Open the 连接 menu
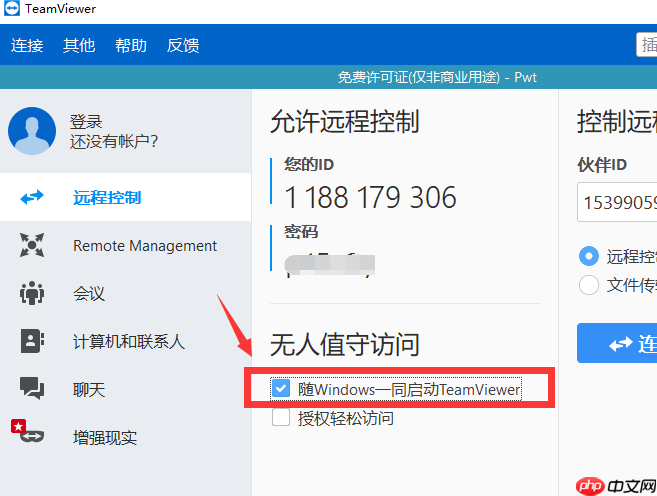The width and height of the screenshot is (657, 496). pos(27,45)
